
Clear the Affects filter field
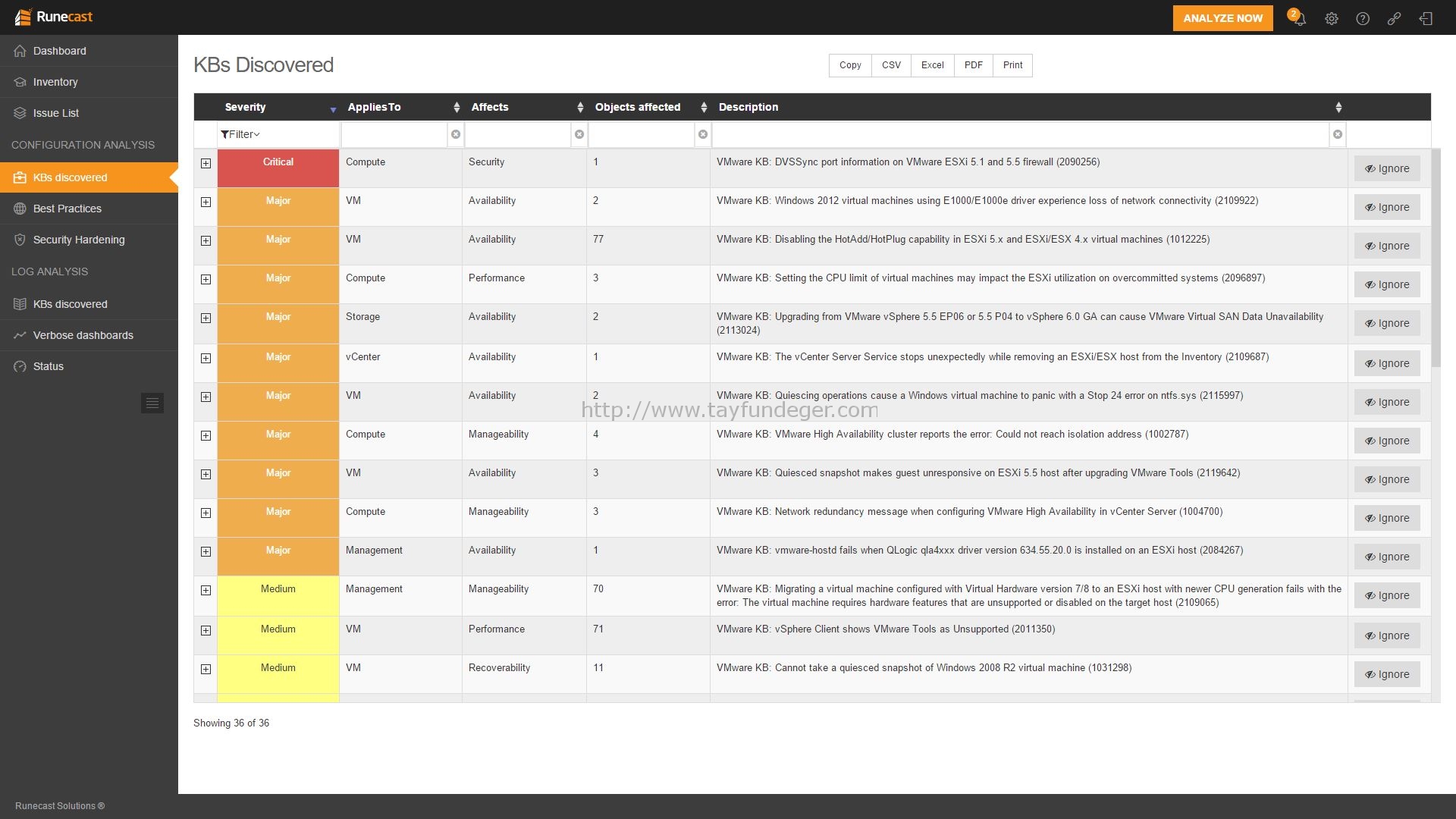(x=579, y=134)
